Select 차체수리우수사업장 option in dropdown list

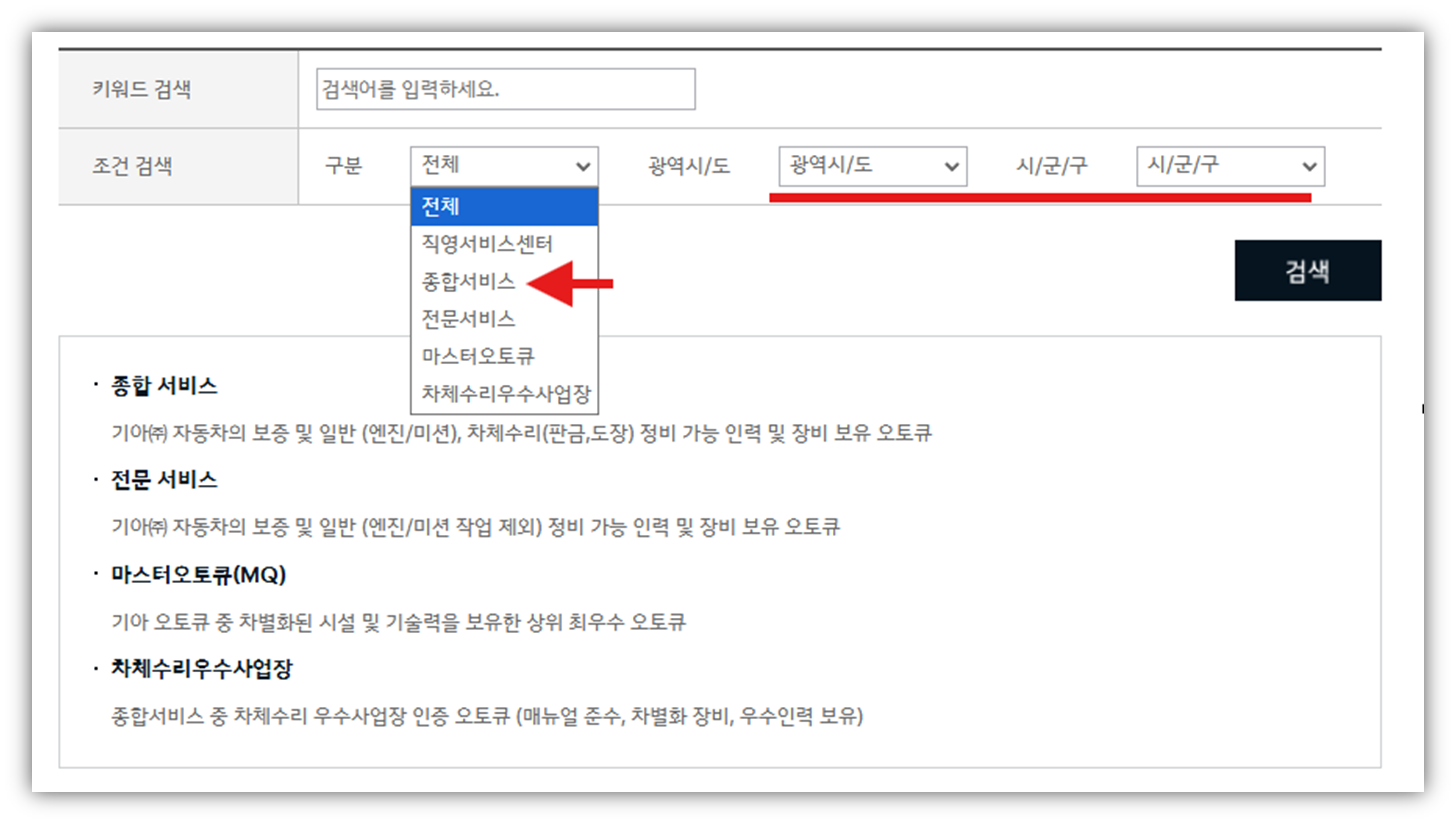tap(504, 394)
